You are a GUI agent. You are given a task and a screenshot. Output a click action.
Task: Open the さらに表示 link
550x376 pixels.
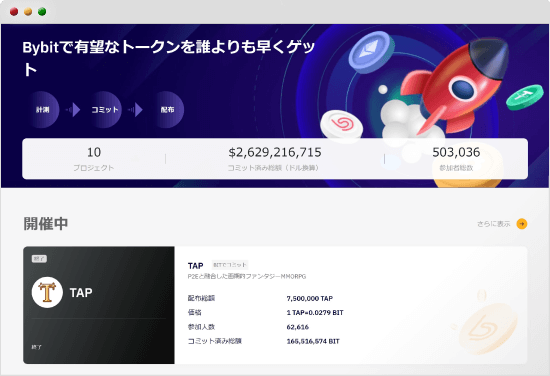point(494,224)
